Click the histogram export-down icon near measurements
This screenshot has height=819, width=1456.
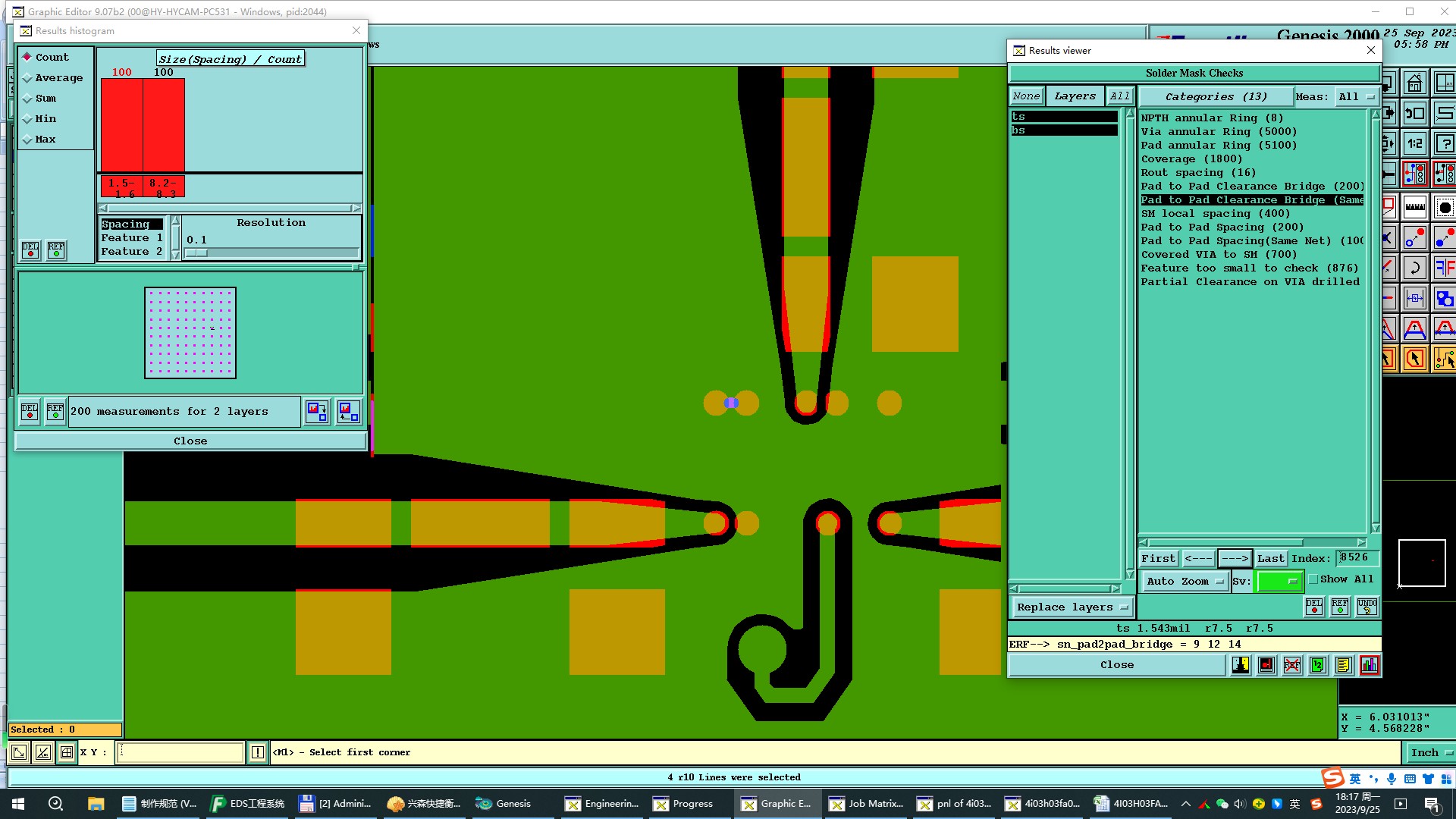click(x=317, y=412)
